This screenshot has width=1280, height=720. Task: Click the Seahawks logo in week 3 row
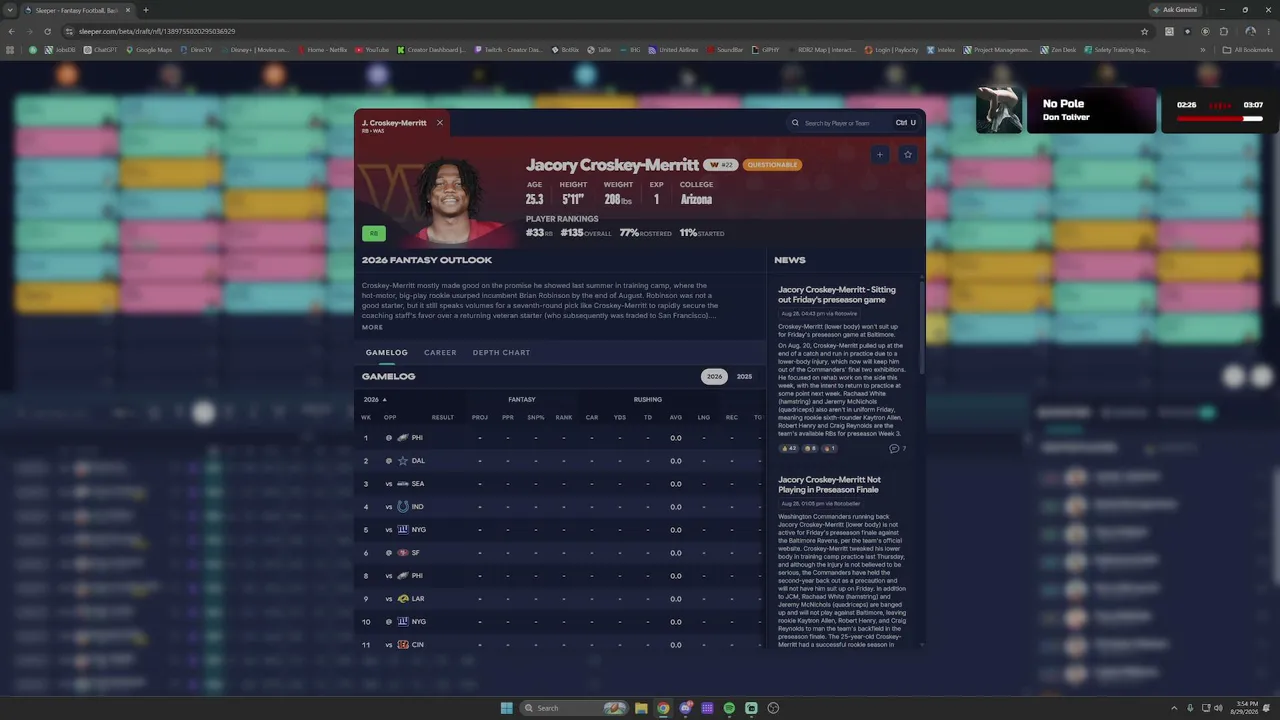[x=403, y=484]
